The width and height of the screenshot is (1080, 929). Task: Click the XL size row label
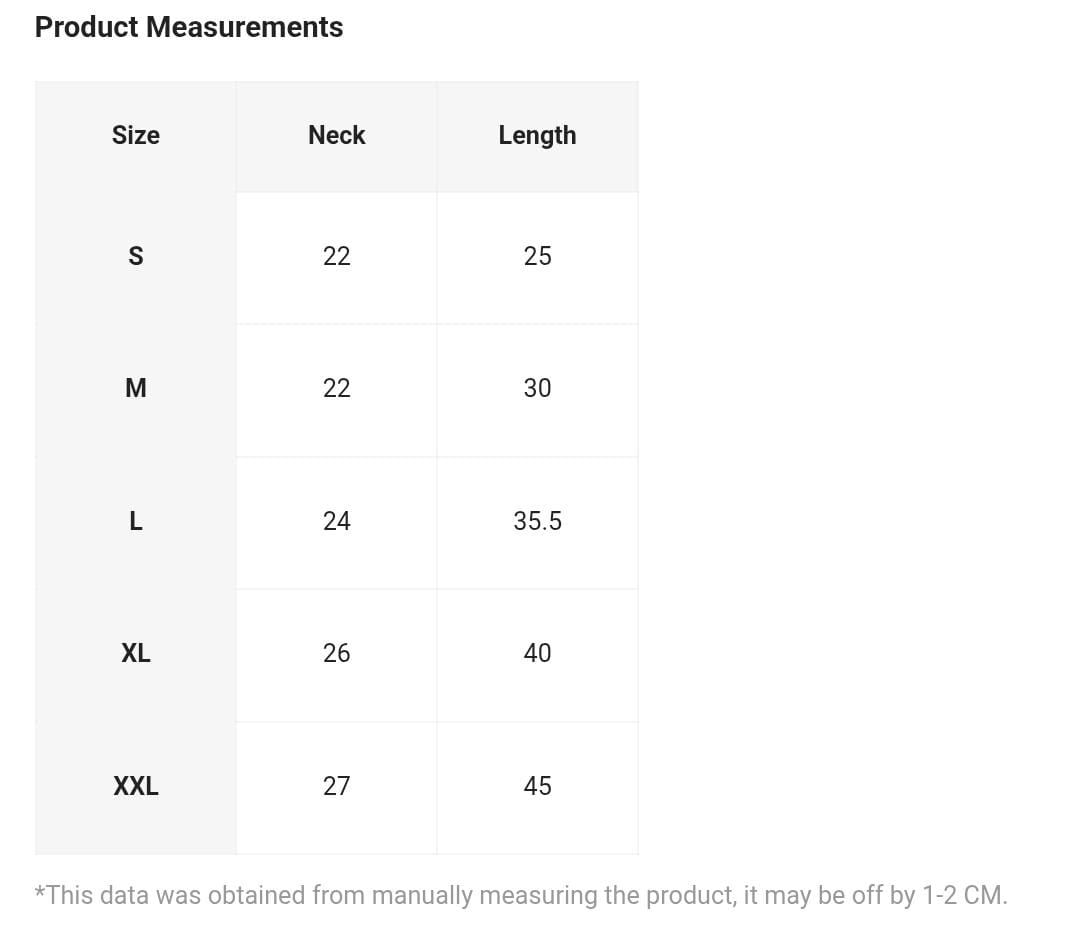click(136, 653)
